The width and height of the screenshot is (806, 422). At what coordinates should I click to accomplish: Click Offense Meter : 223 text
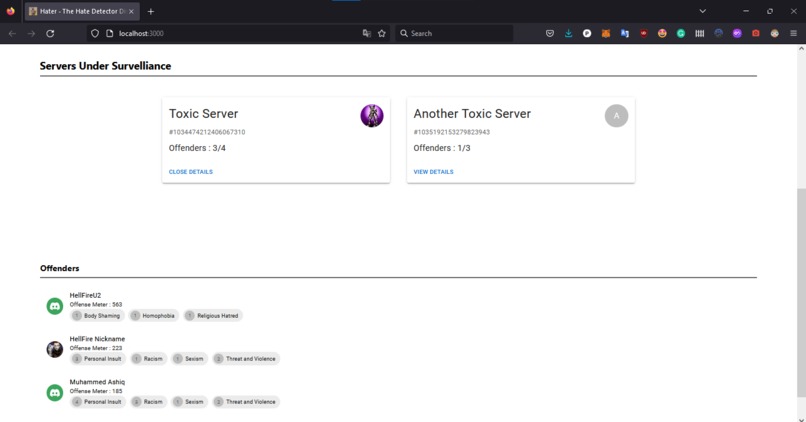tap(96, 348)
